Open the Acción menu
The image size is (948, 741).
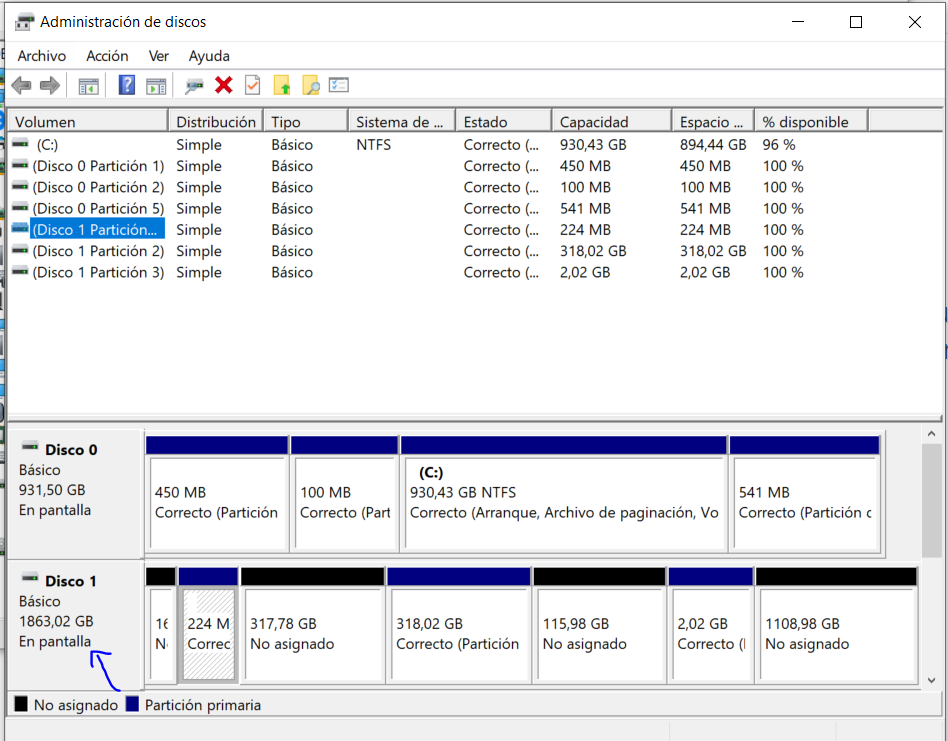(x=107, y=56)
